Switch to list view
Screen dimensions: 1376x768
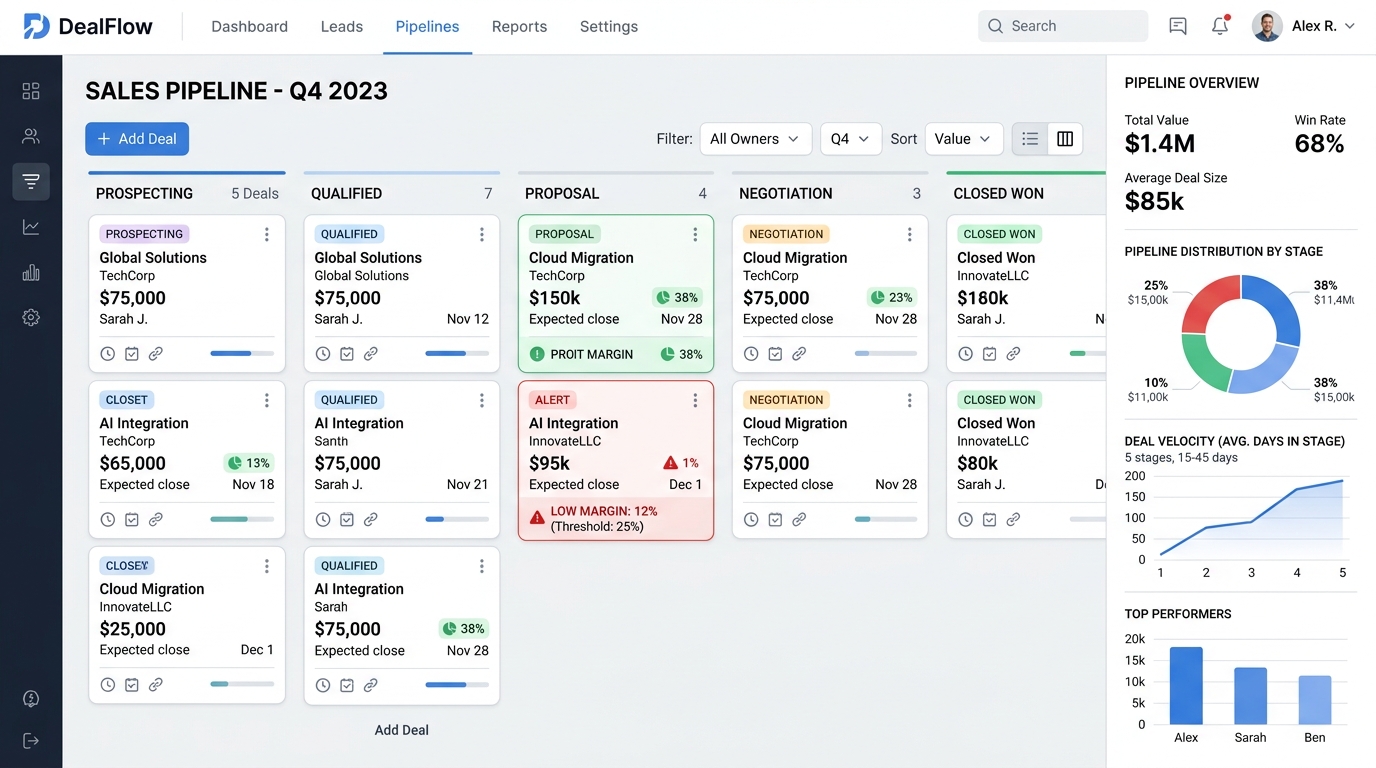[1030, 139]
